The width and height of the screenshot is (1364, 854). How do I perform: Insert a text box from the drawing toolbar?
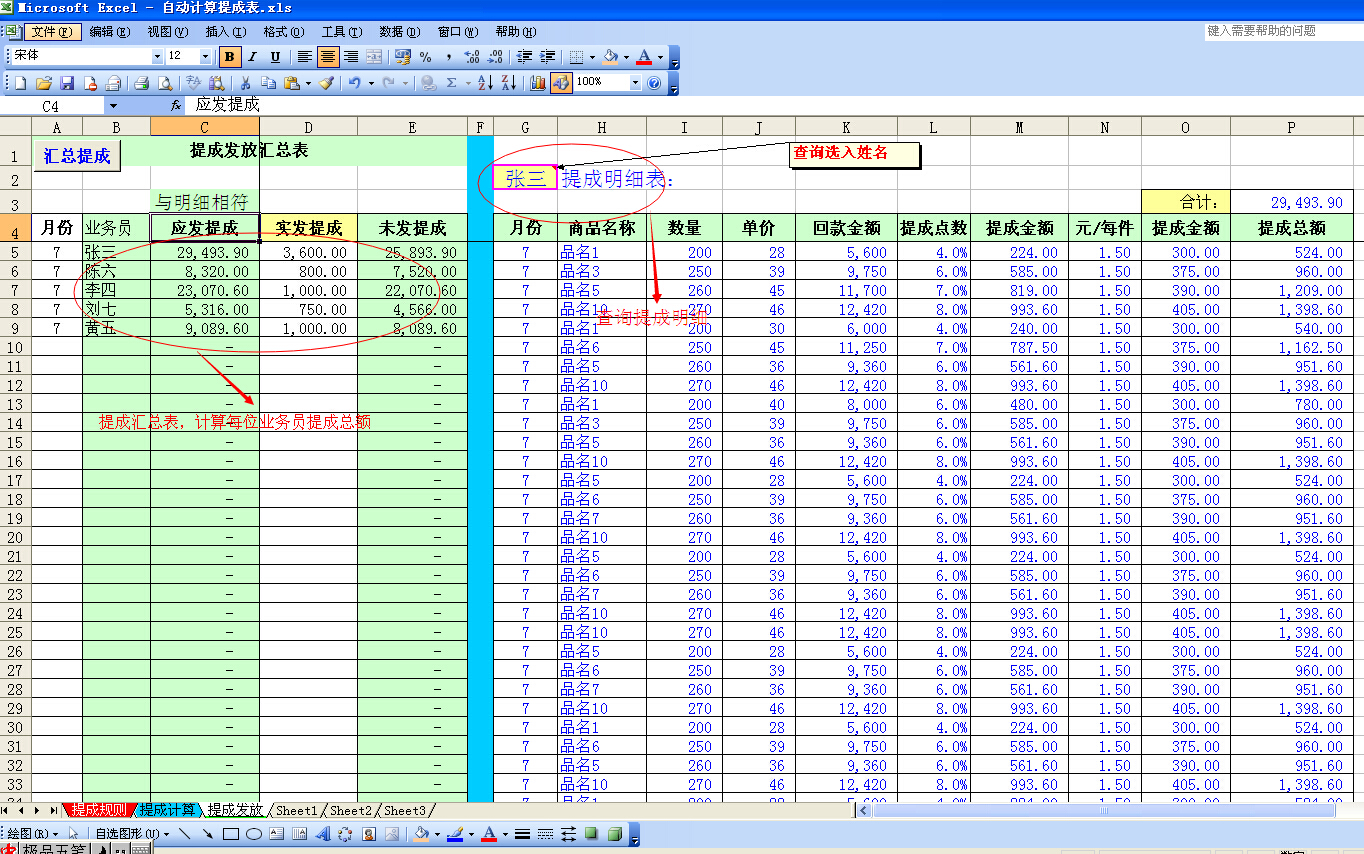point(277,833)
